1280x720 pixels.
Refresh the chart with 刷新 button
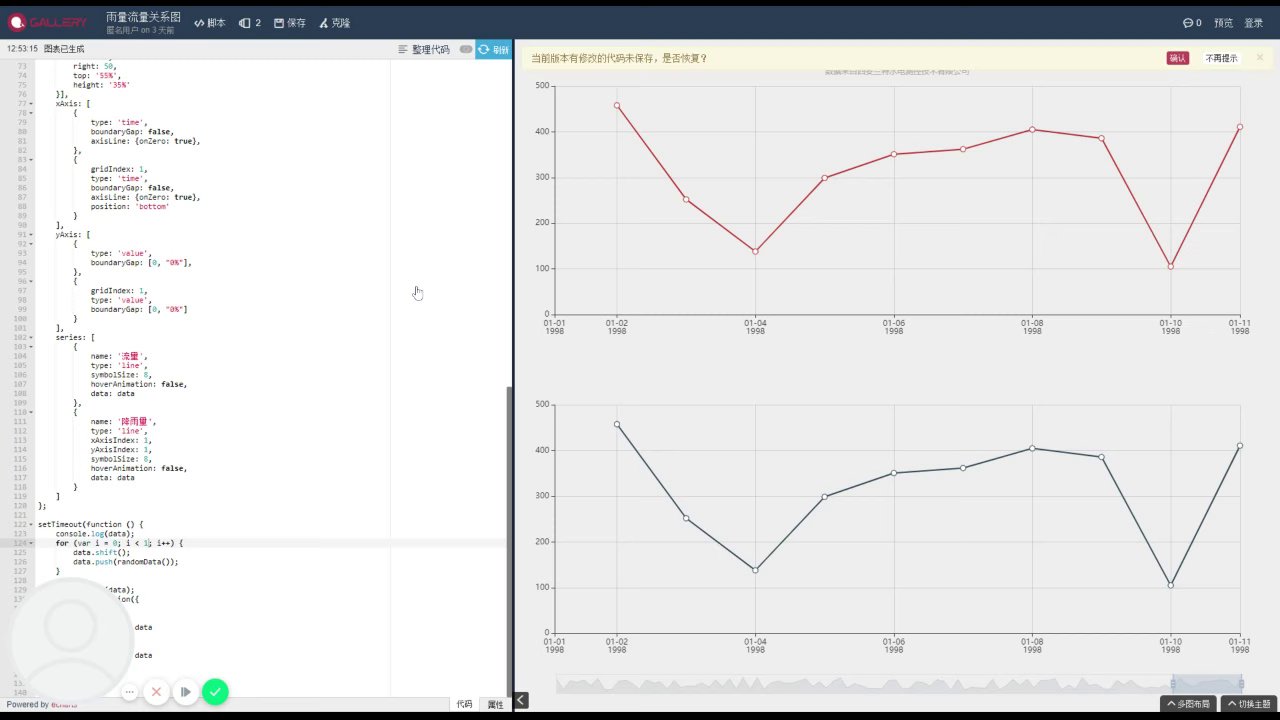494,49
